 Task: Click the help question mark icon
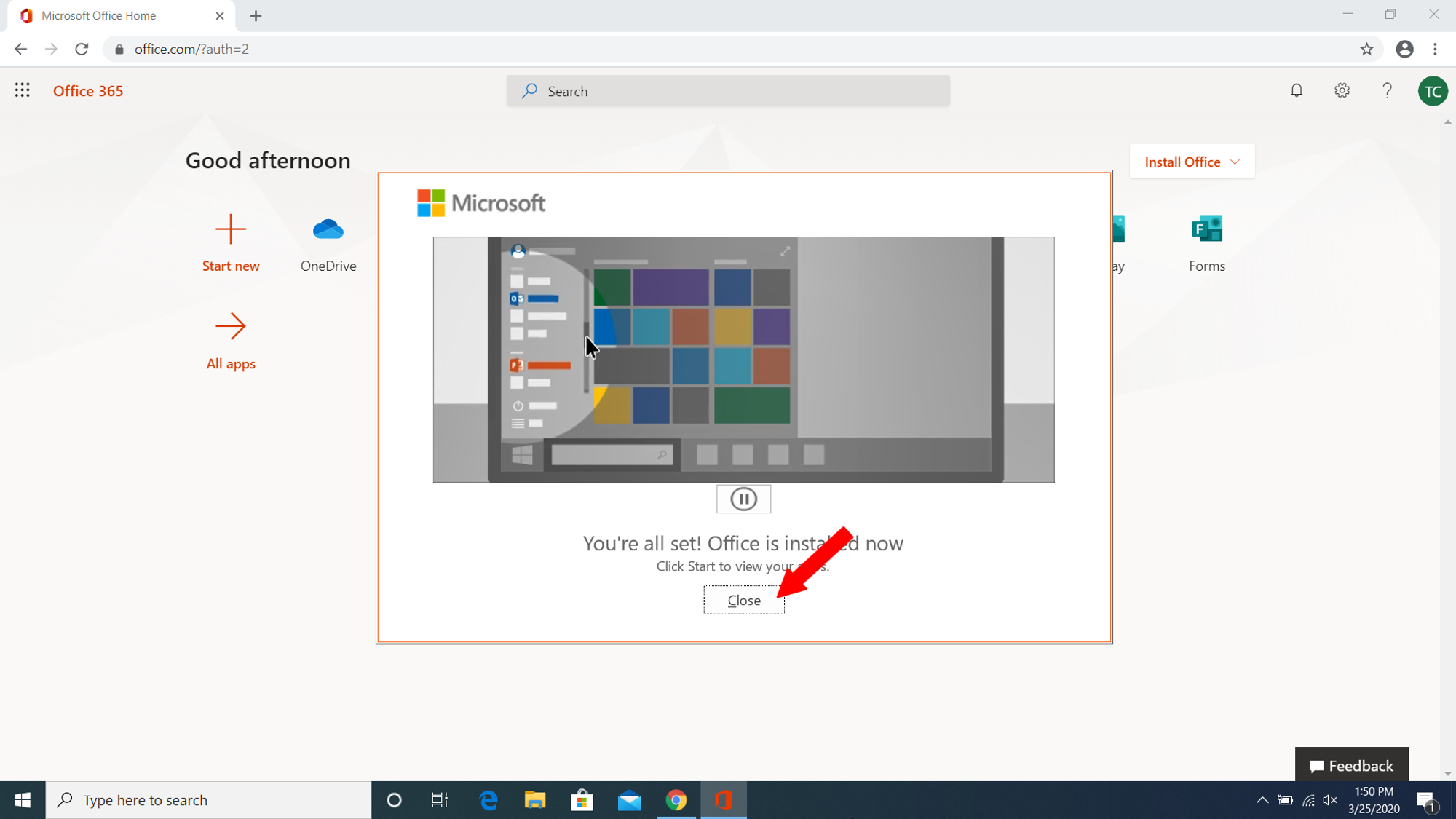coord(1387,90)
